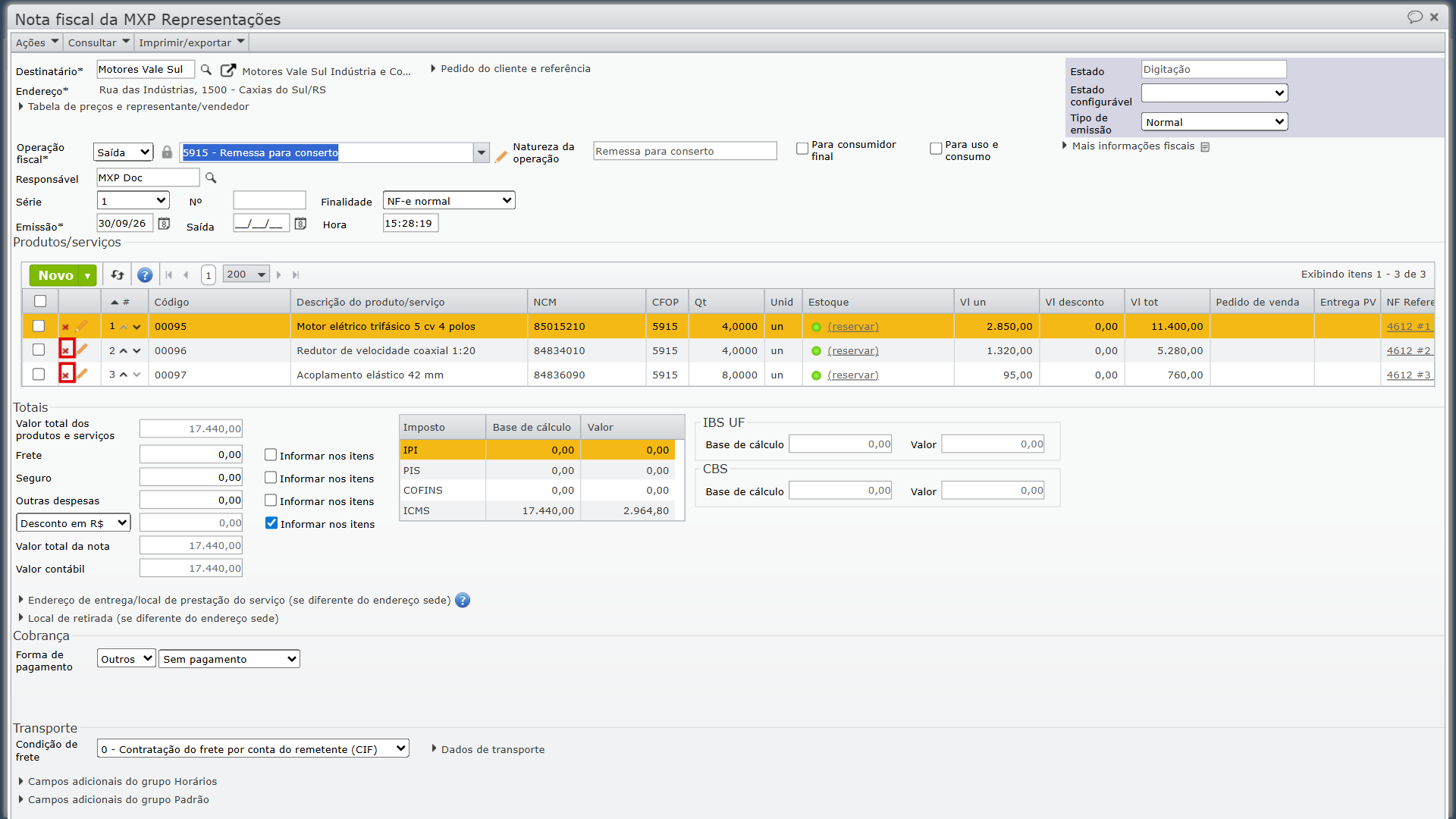Enable Informar nos itens for Frete
This screenshot has width=1456, height=819.
pyautogui.click(x=270, y=455)
